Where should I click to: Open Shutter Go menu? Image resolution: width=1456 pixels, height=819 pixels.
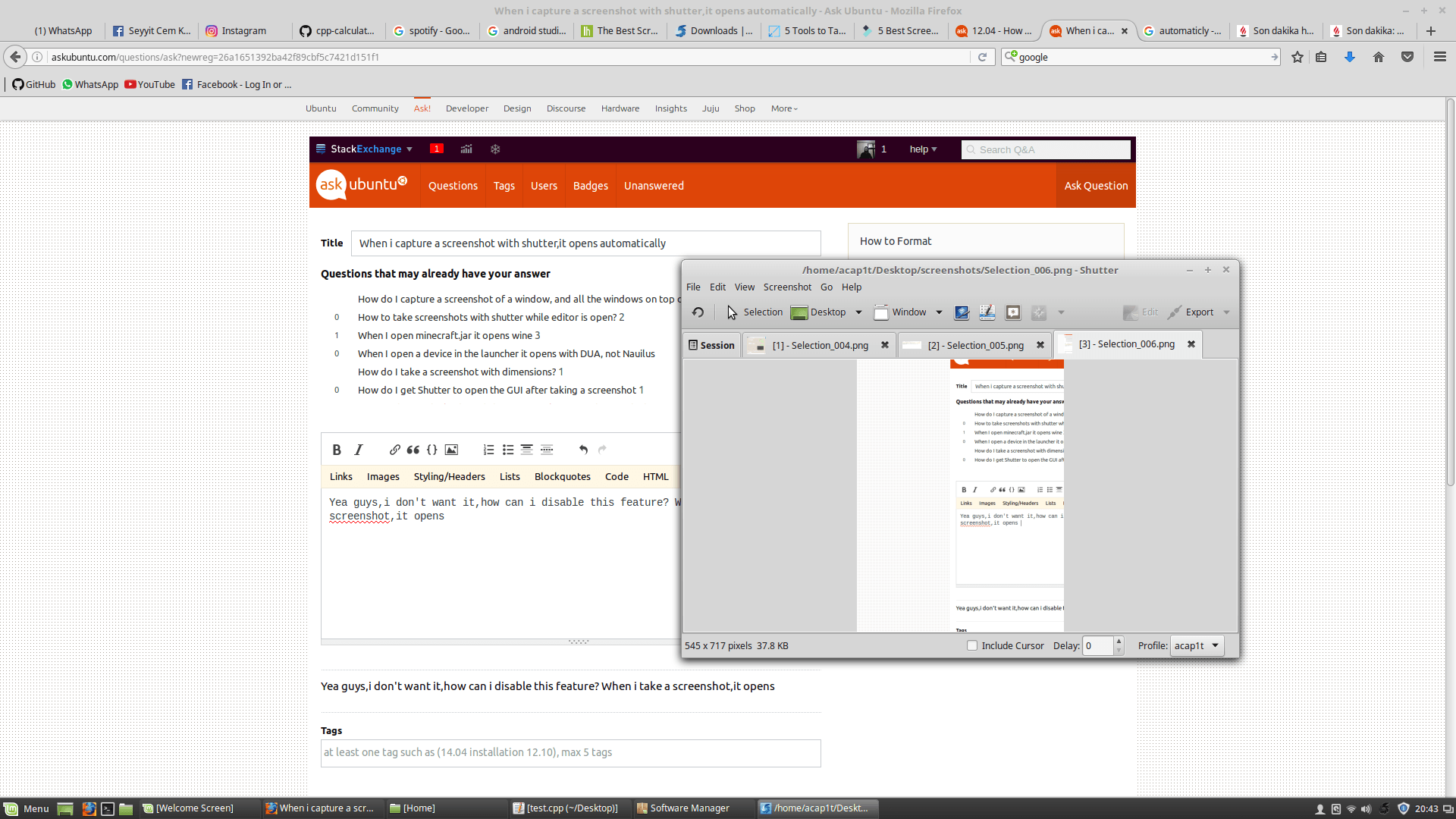(827, 287)
